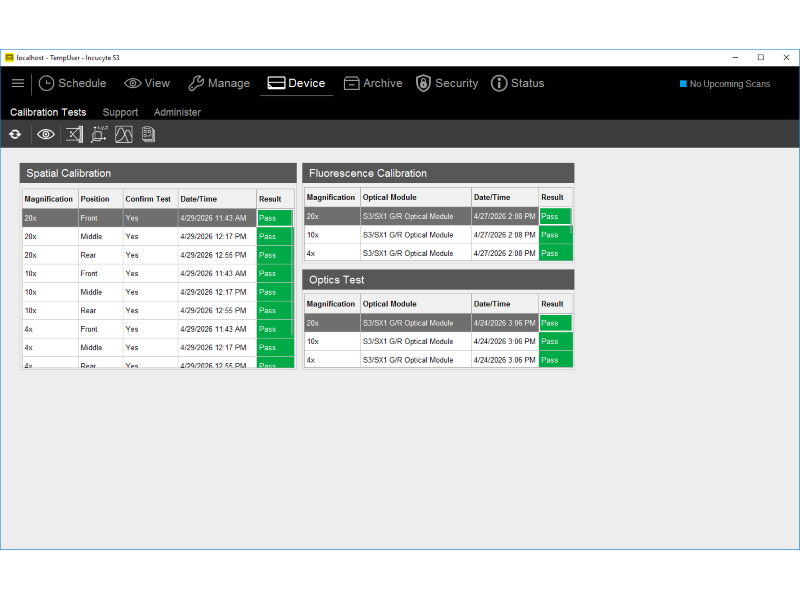Open the Manage section
The height and width of the screenshot is (600, 800).
(219, 83)
